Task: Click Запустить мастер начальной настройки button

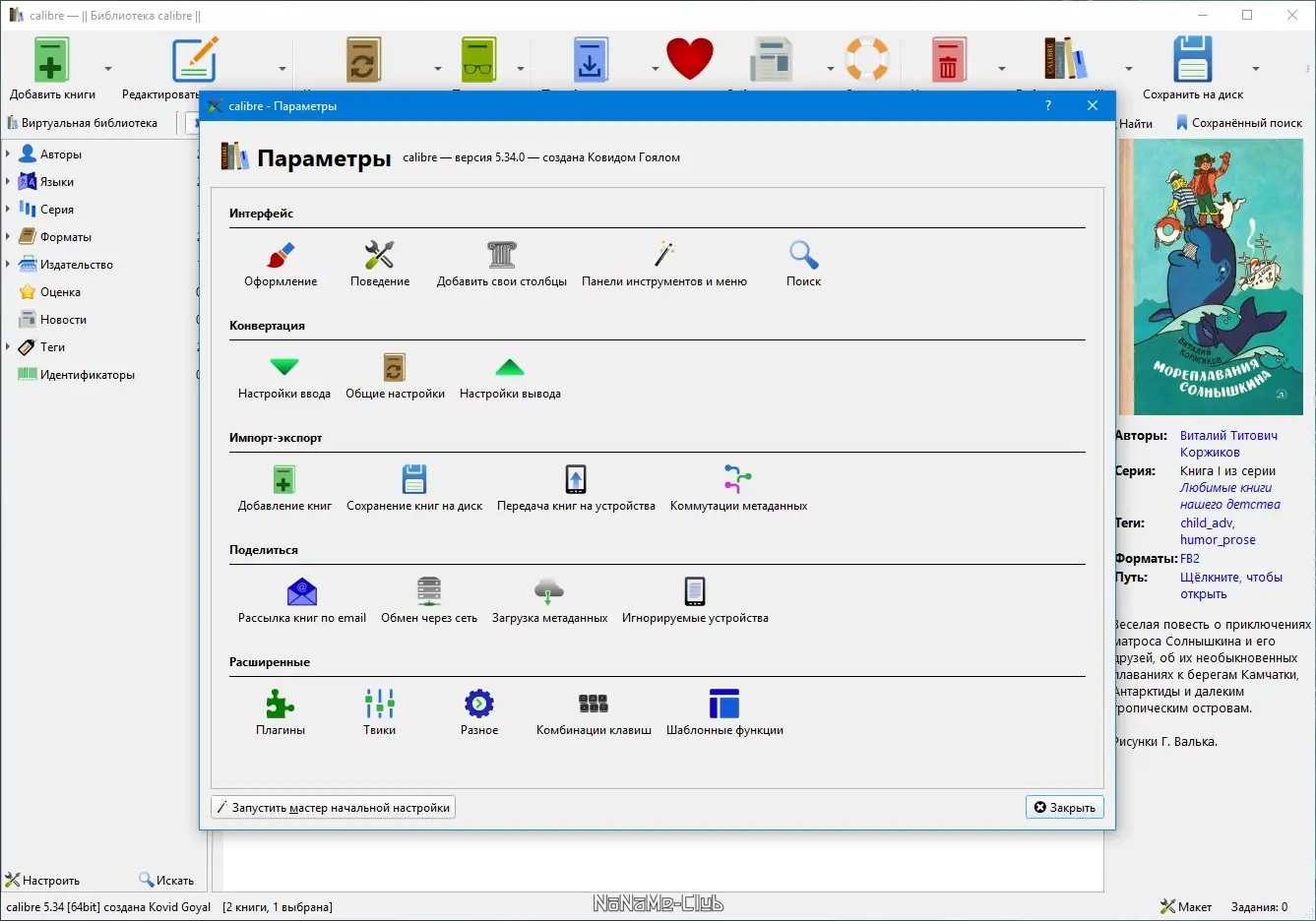Action: pos(334,808)
